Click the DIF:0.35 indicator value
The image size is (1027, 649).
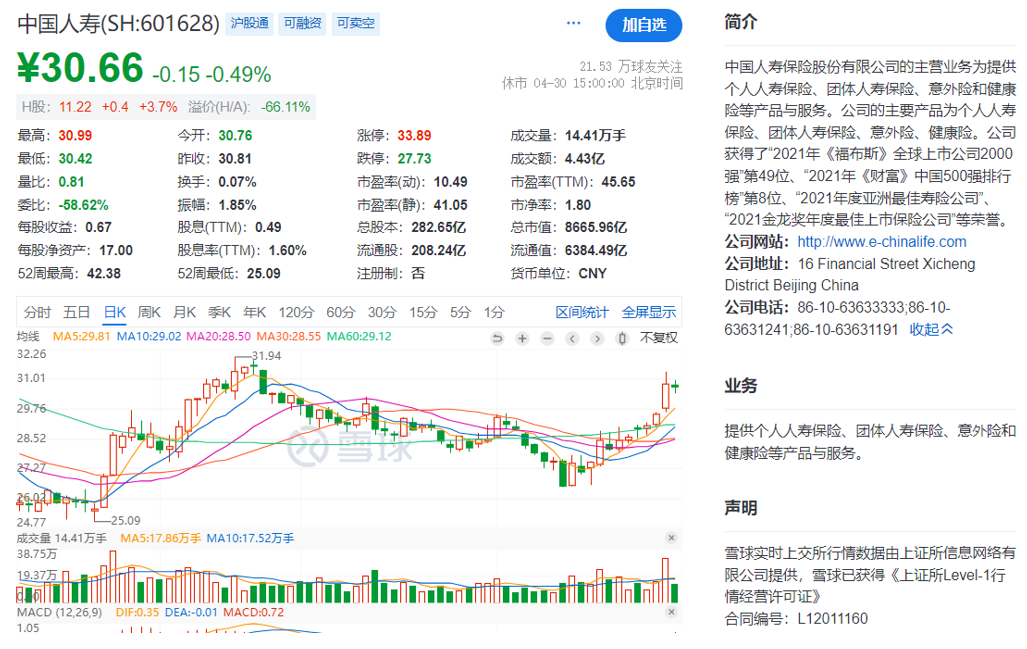coord(138,612)
